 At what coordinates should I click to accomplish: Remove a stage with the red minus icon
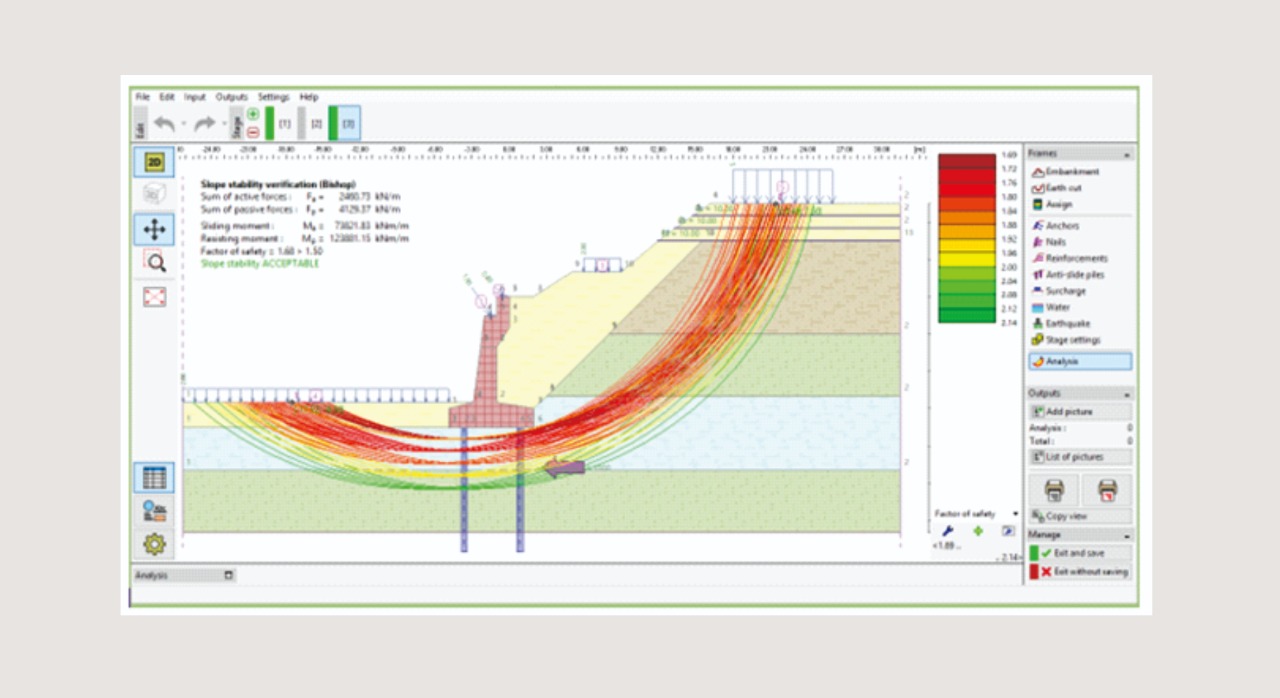[253, 132]
